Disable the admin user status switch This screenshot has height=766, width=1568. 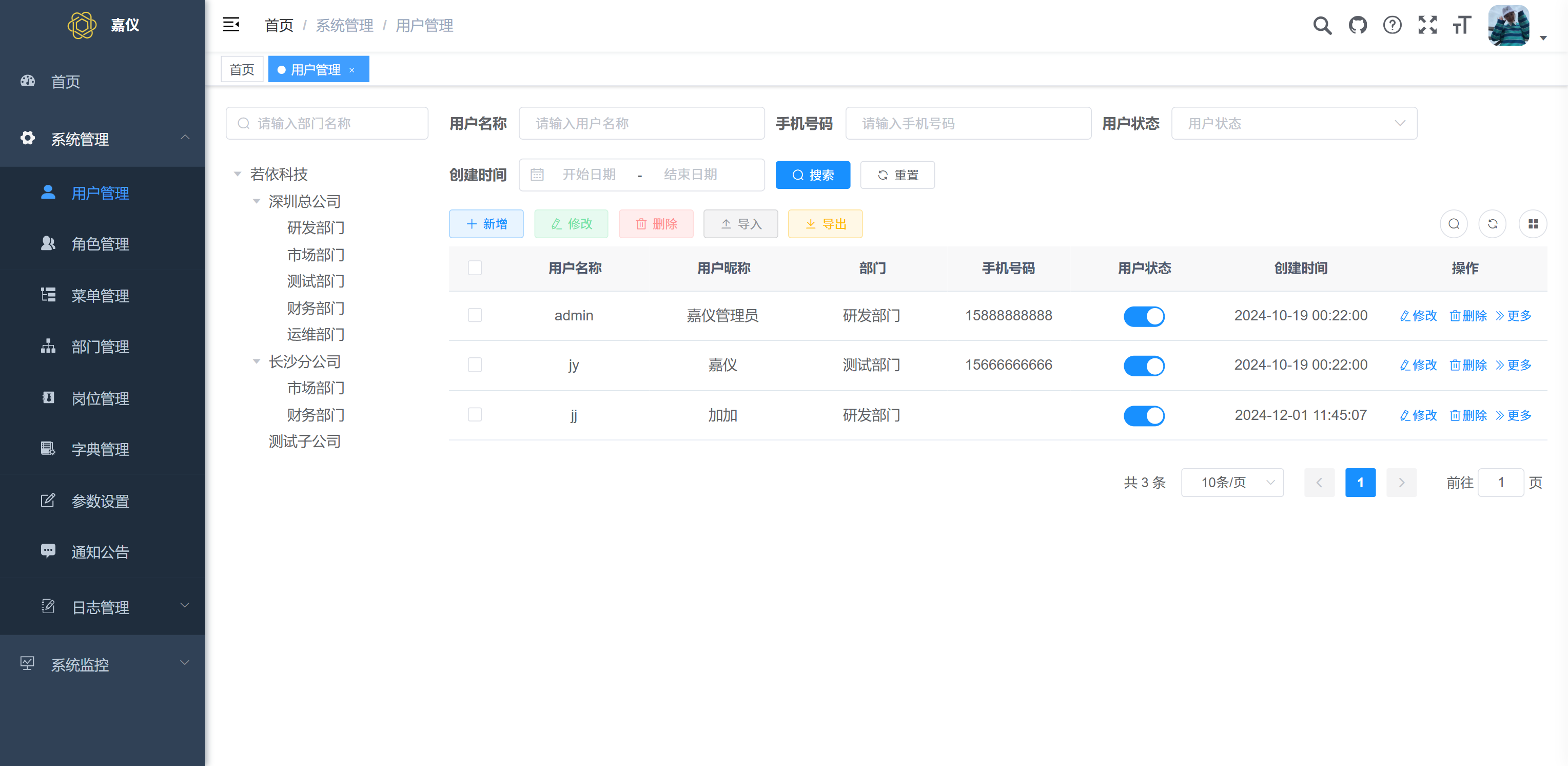pos(1143,316)
